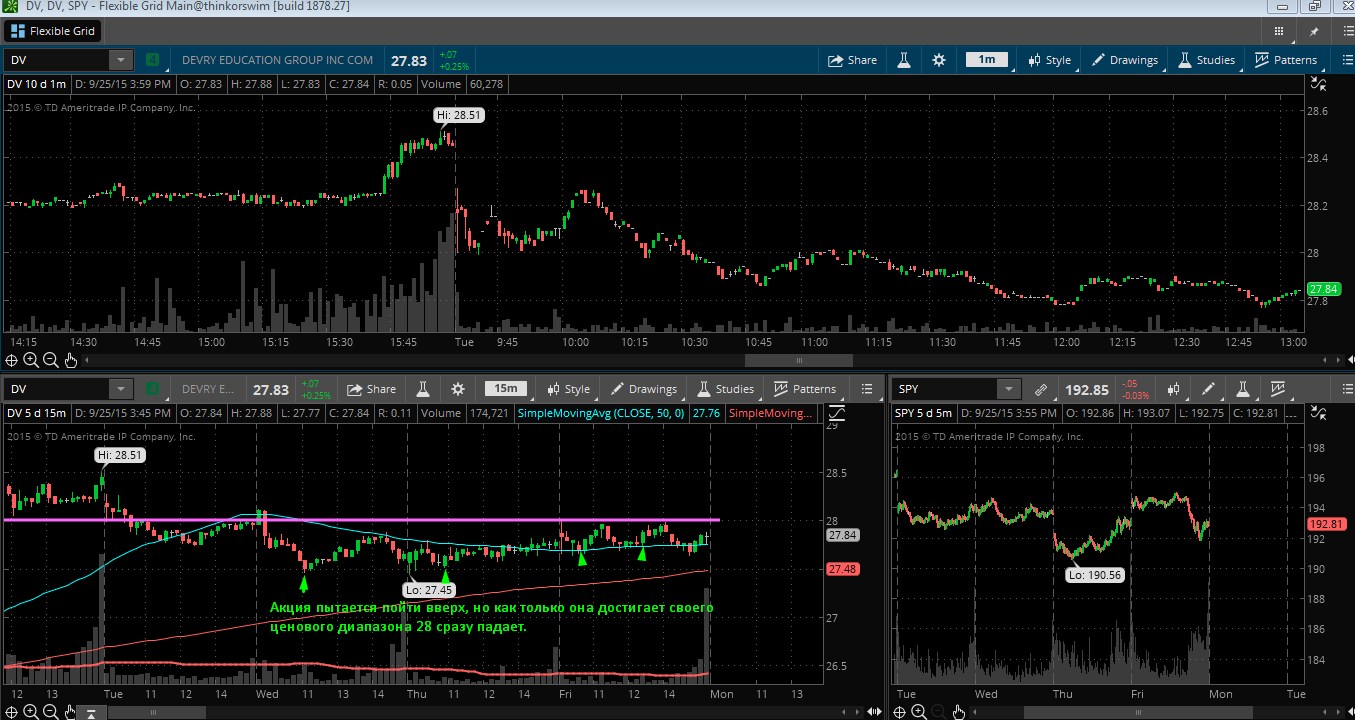Click the Share button in top chart
The image size is (1355, 720).
(x=852, y=60)
